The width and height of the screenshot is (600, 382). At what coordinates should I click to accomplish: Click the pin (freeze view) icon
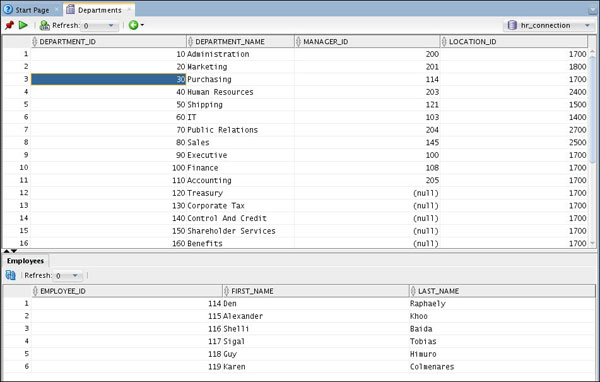(x=9, y=25)
